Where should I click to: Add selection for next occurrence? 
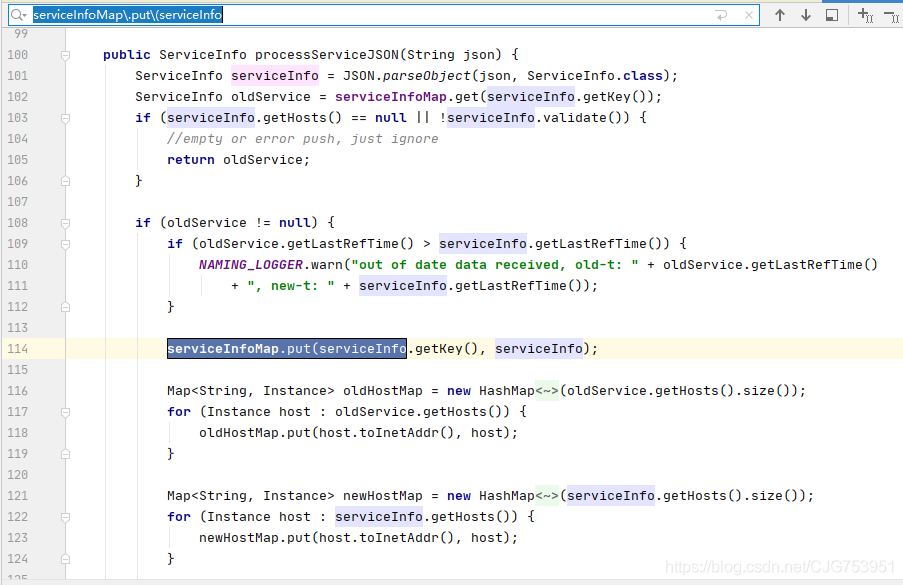click(865, 15)
